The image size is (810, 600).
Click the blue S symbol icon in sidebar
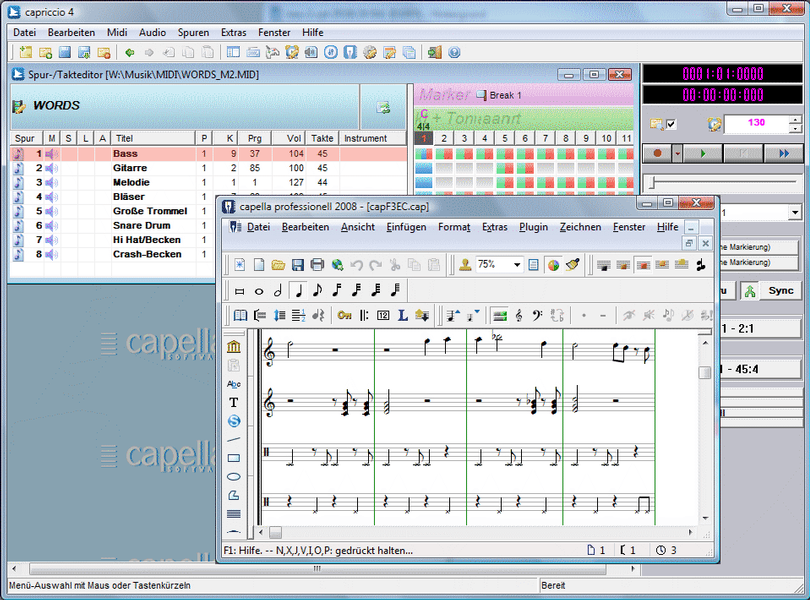[x=233, y=421]
